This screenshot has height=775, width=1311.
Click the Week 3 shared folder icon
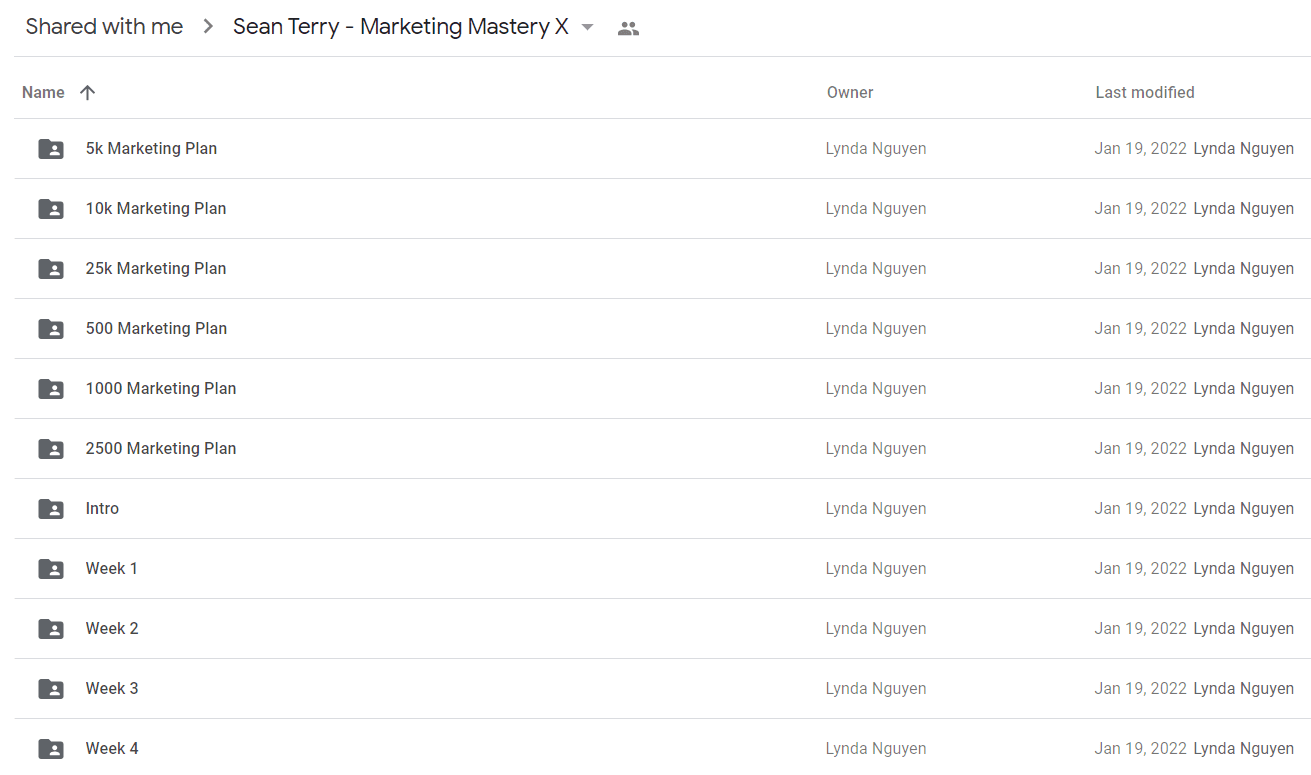[51, 689]
